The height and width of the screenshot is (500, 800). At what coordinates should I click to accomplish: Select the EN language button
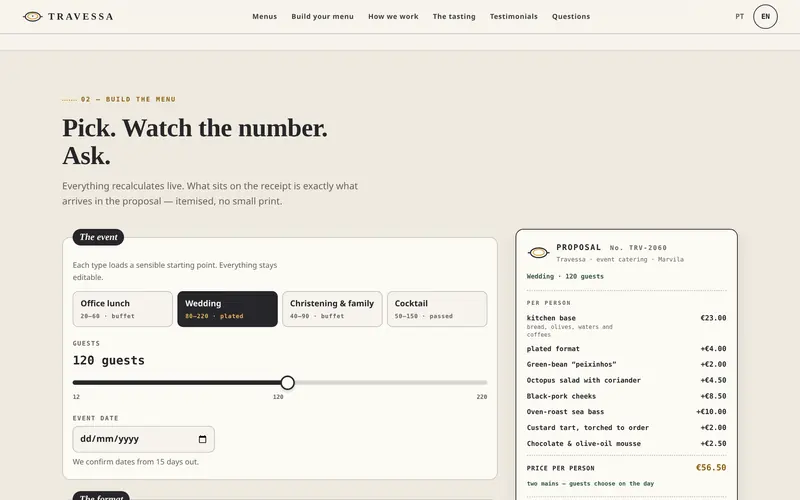point(765,16)
